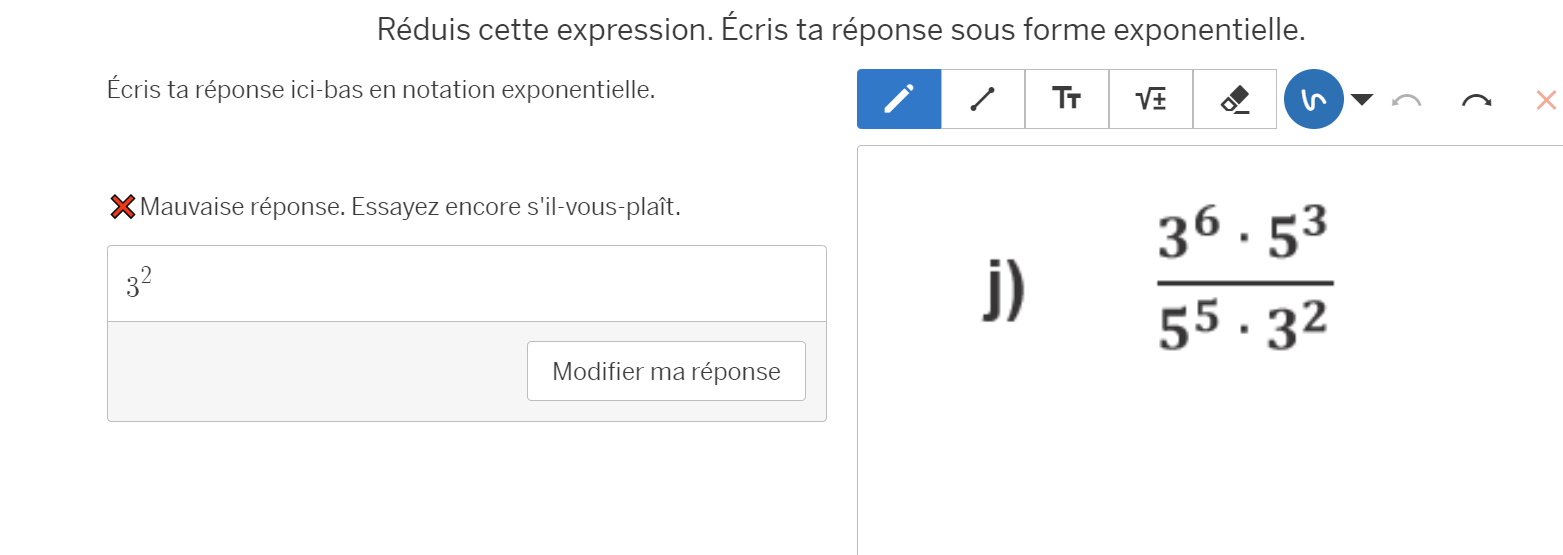
Task: Click the Modifier ma réponse button
Action: coord(666,371)
